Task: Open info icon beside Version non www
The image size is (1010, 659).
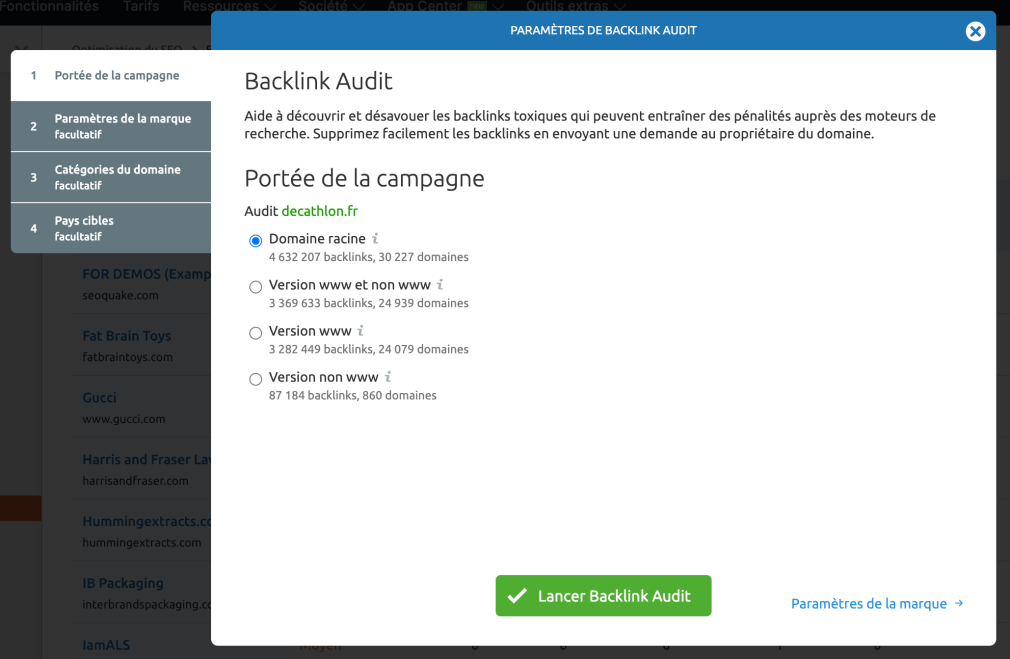Action: click(388, 377)
